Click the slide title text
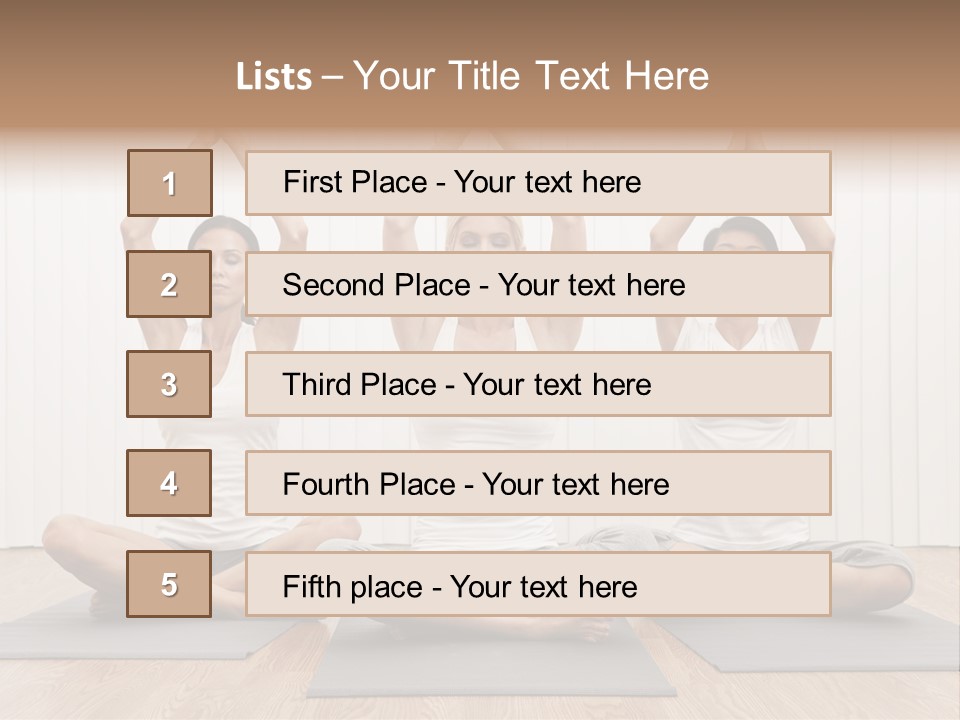 pos(472,76)
